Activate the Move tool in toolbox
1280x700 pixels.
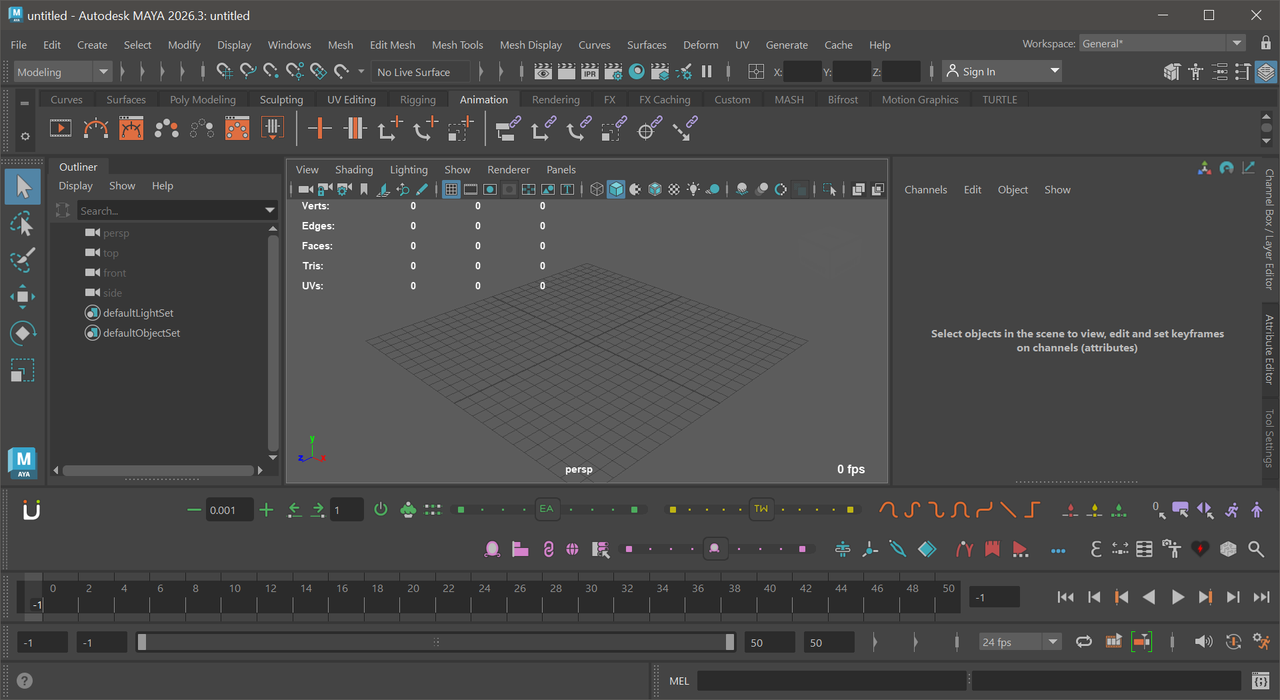(22, 296)
